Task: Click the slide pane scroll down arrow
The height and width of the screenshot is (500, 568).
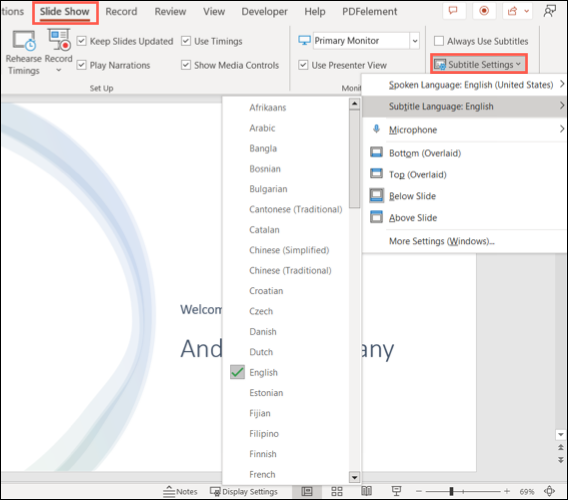Action: tap(560, 434)
